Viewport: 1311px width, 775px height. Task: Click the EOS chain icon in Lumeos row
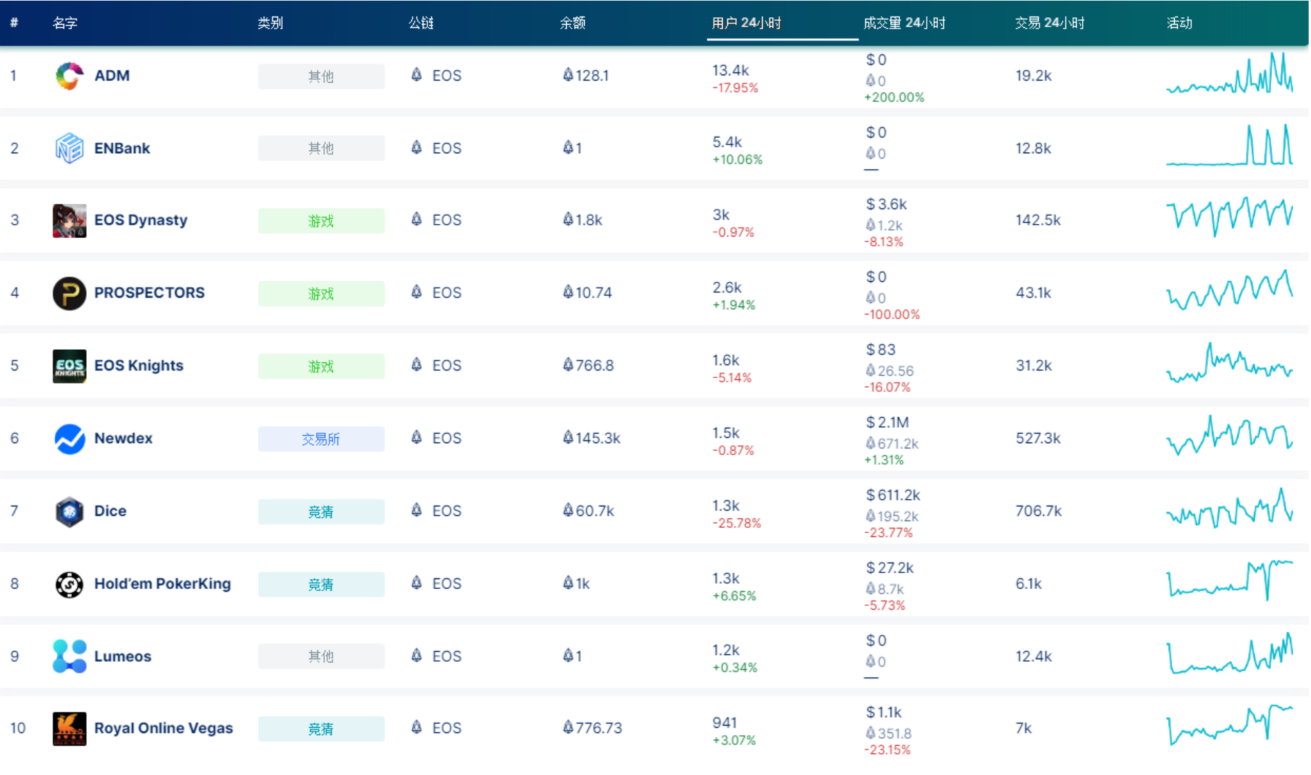click(x=417, y=656)
